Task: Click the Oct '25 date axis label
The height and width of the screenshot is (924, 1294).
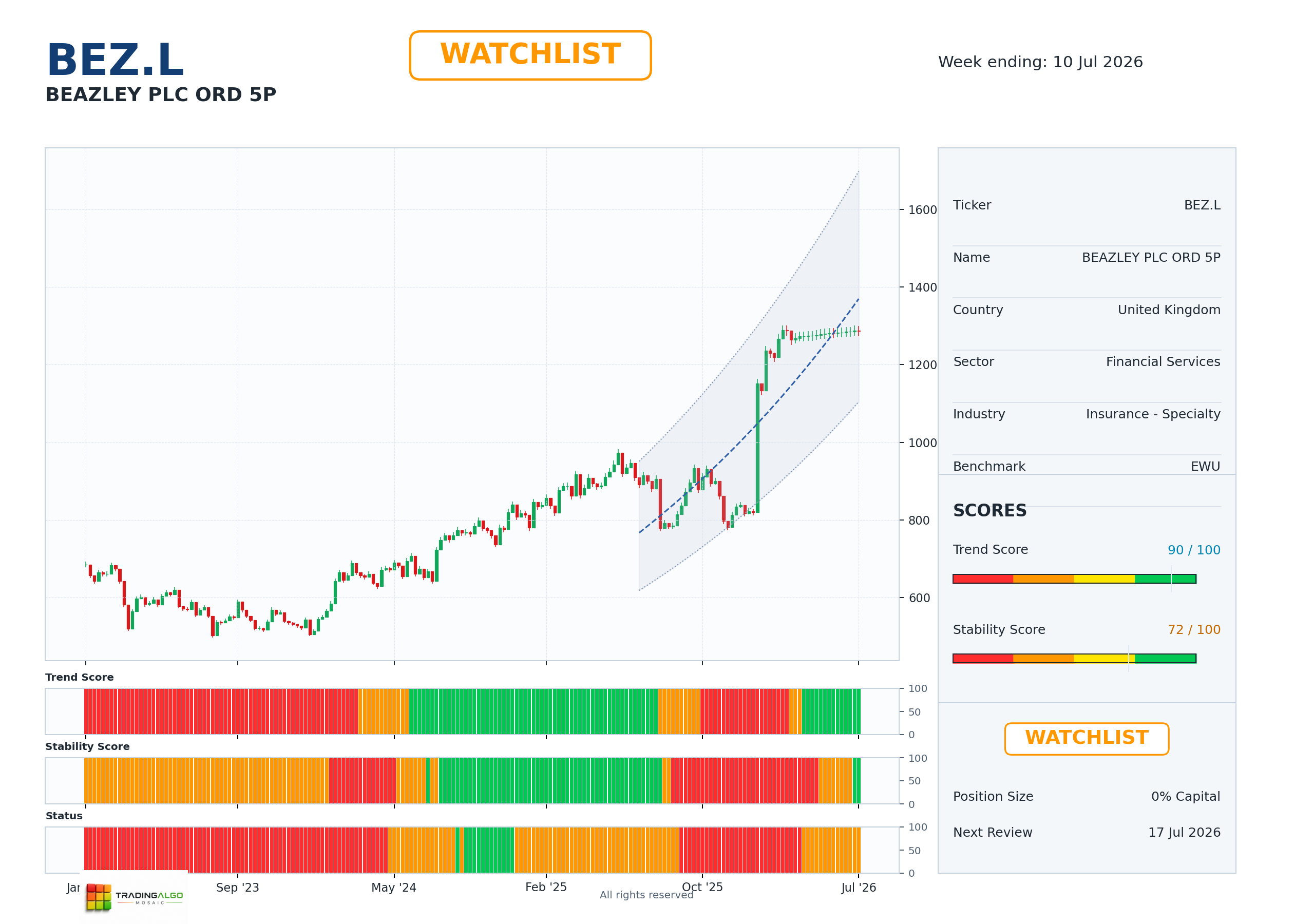Action: [x=702, y=888]
